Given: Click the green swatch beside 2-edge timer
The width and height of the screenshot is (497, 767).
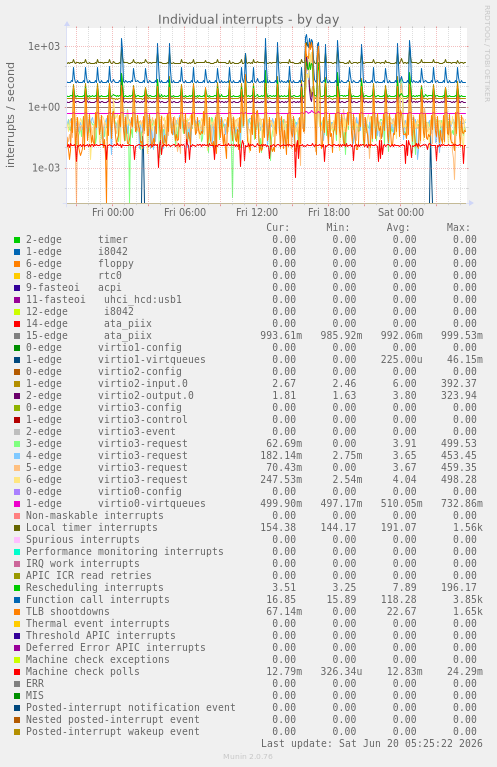Looking at the screenshot, I should 17,240.
